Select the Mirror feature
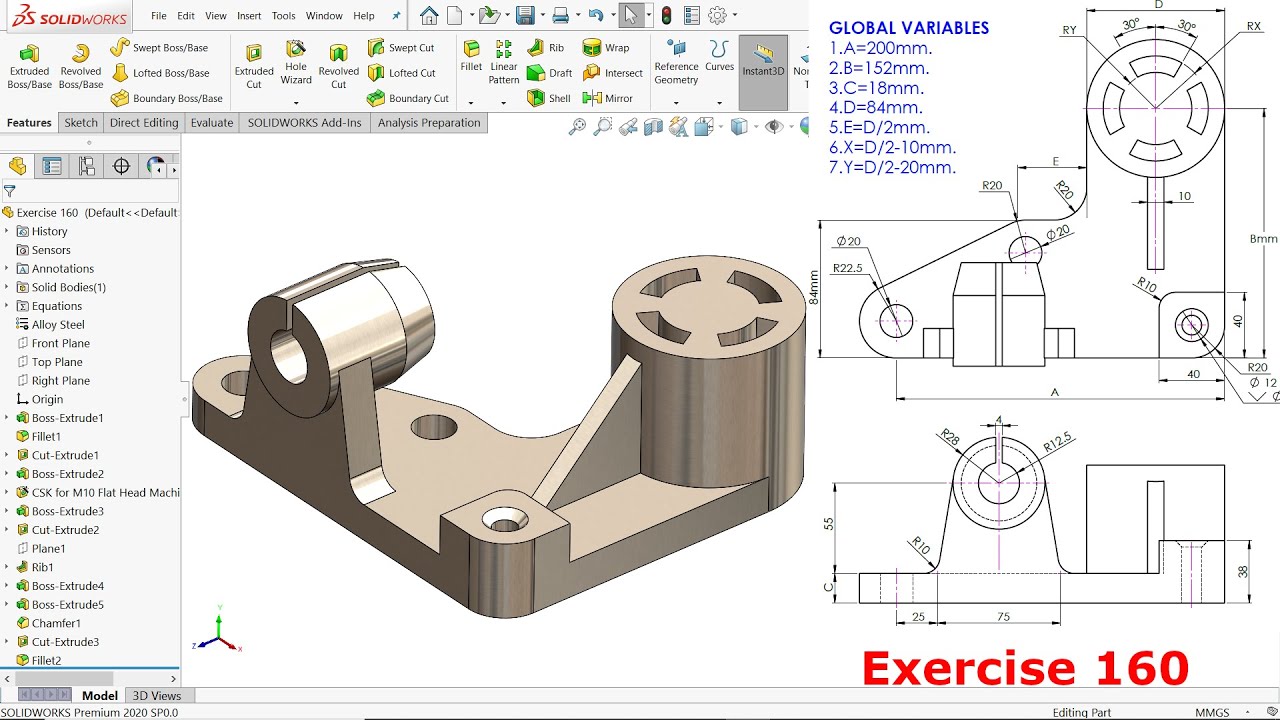This screenshot has width=1280, height=720. [x=608, y=98]
